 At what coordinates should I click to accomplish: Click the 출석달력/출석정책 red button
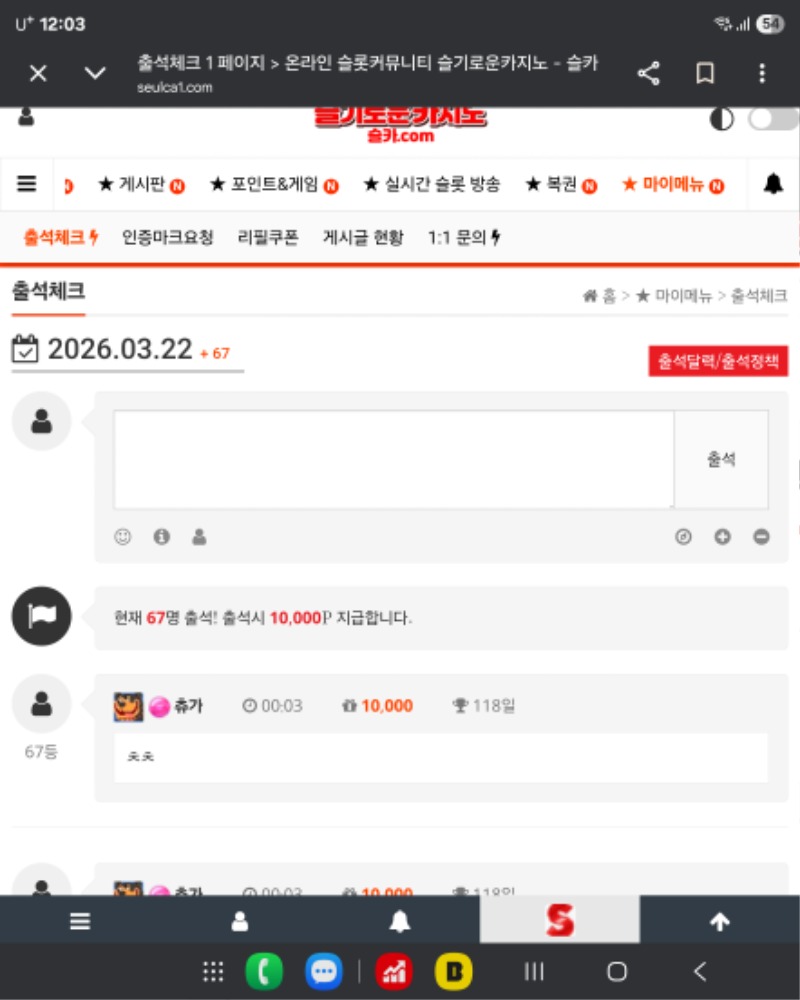click(718, 361)
